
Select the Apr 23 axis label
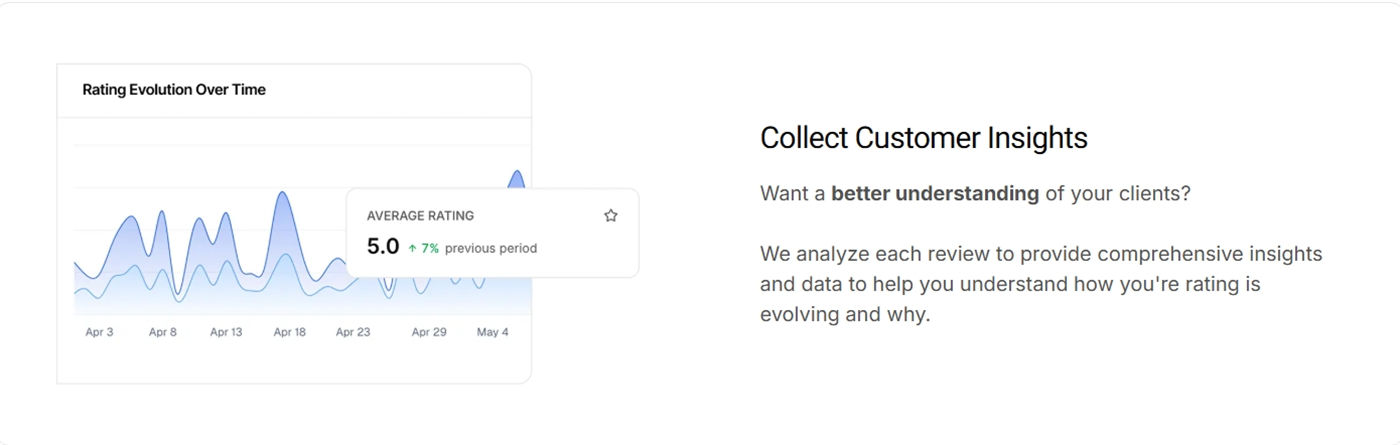(353, 332)
